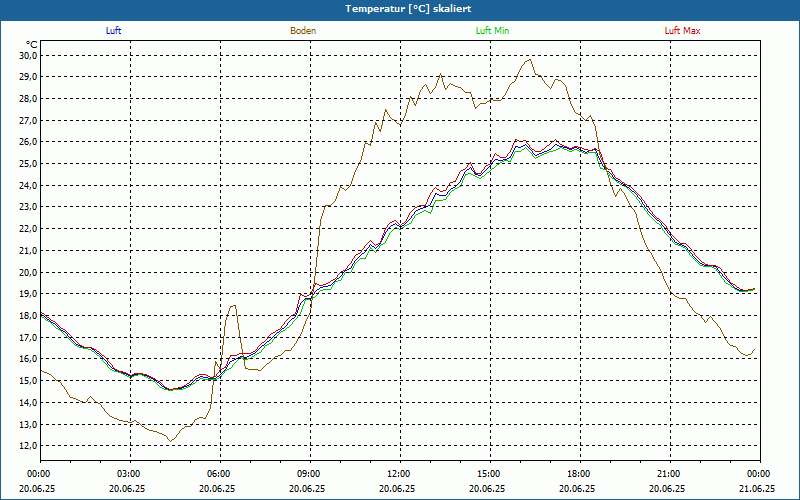Viewport: 800px width, 500px height.
Task: Click the 21:00 time axis label
Action: (x=670, y=474)
